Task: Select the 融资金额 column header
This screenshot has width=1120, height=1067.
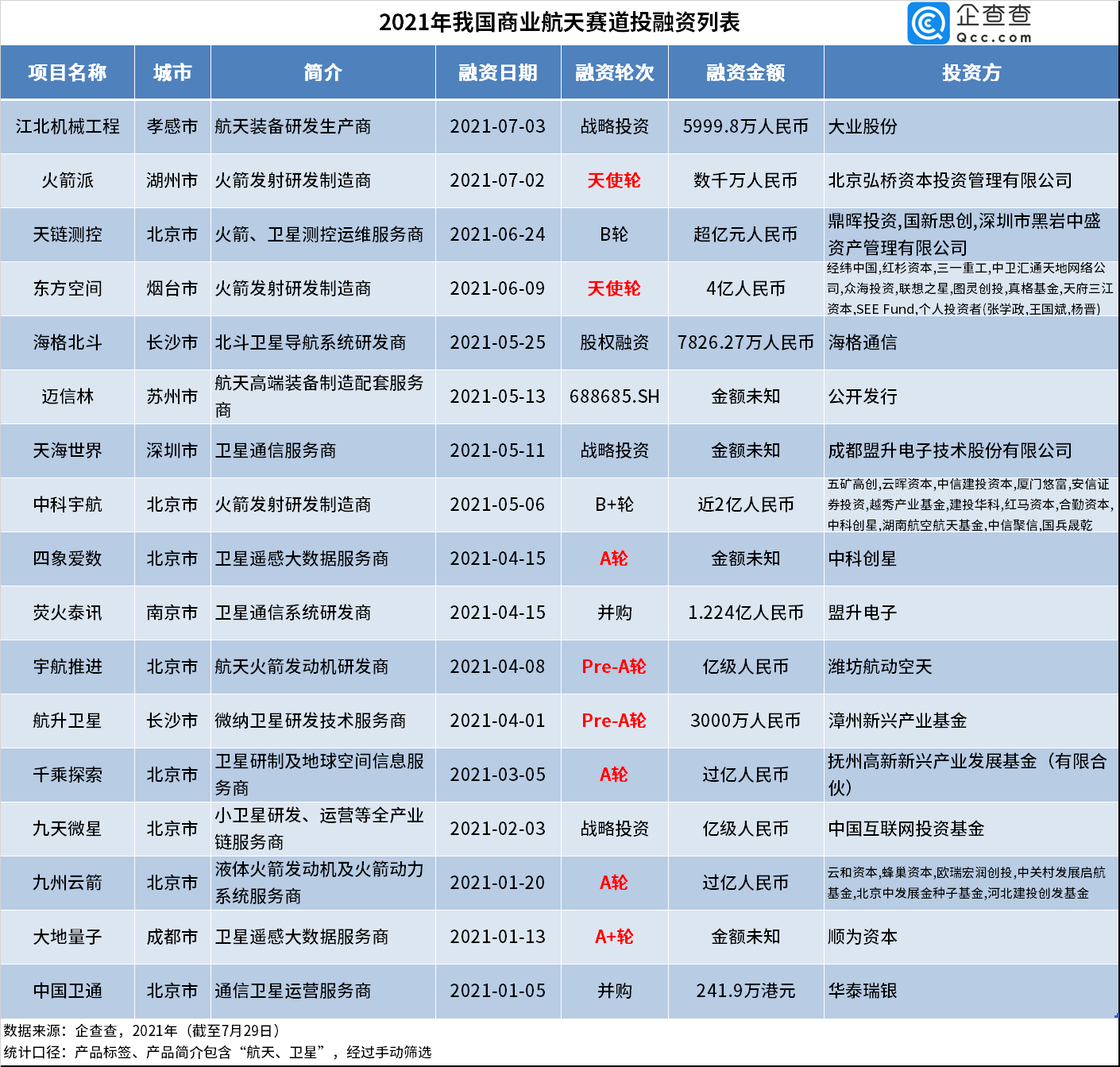Action: coord(746,72)
